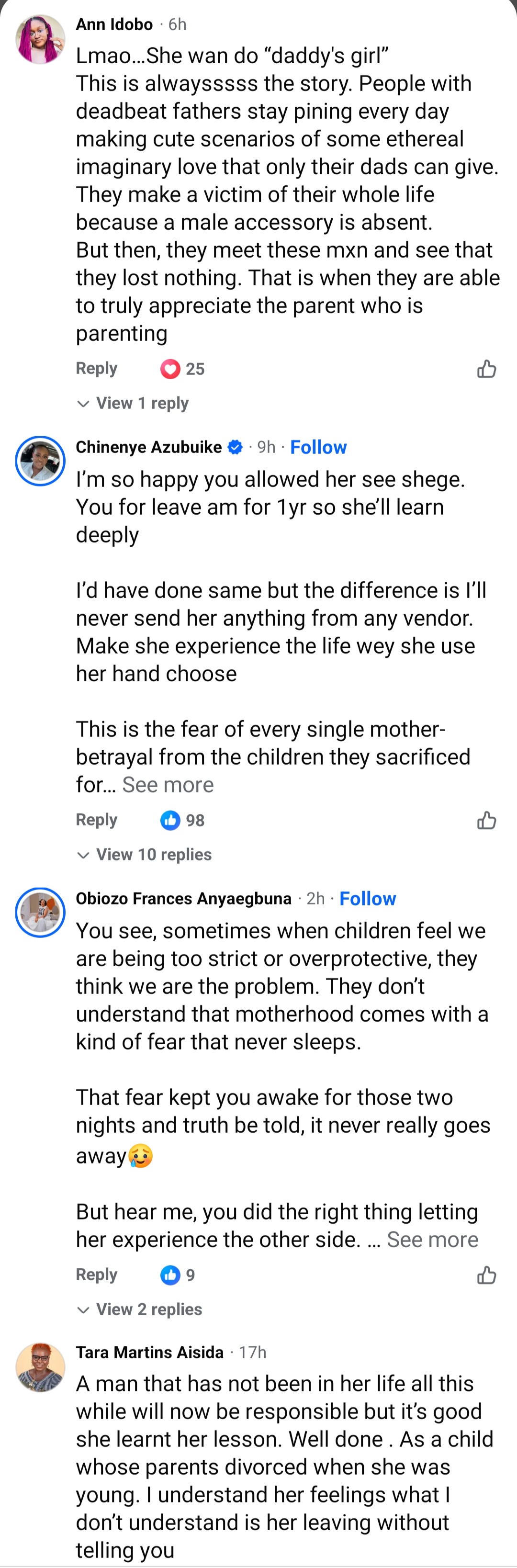Like Ann Idobo's comment with thumbs-up

486,369
